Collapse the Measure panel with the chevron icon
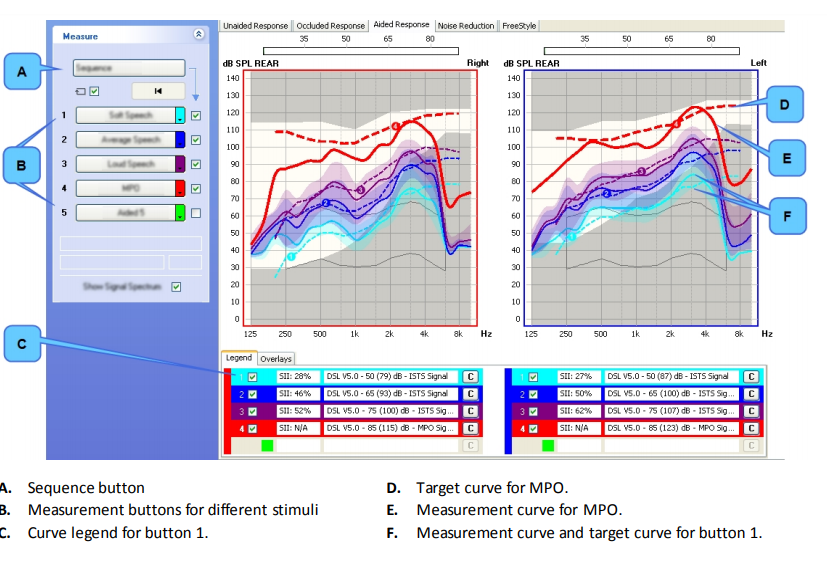The image size is (827, 564). point(199,34)
